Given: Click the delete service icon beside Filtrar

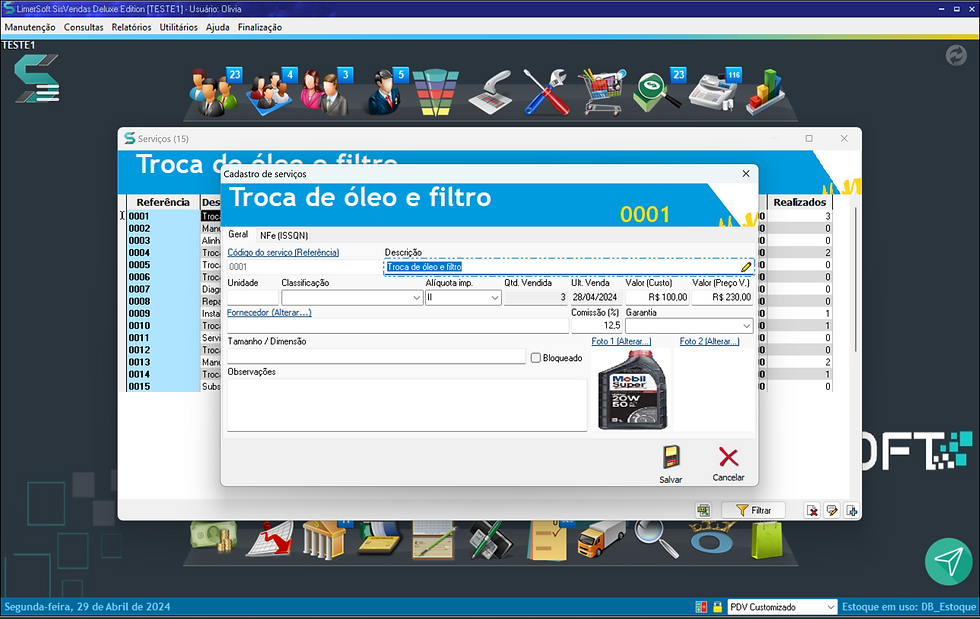Looking at the screenshot, I should (x=812, y=510).
